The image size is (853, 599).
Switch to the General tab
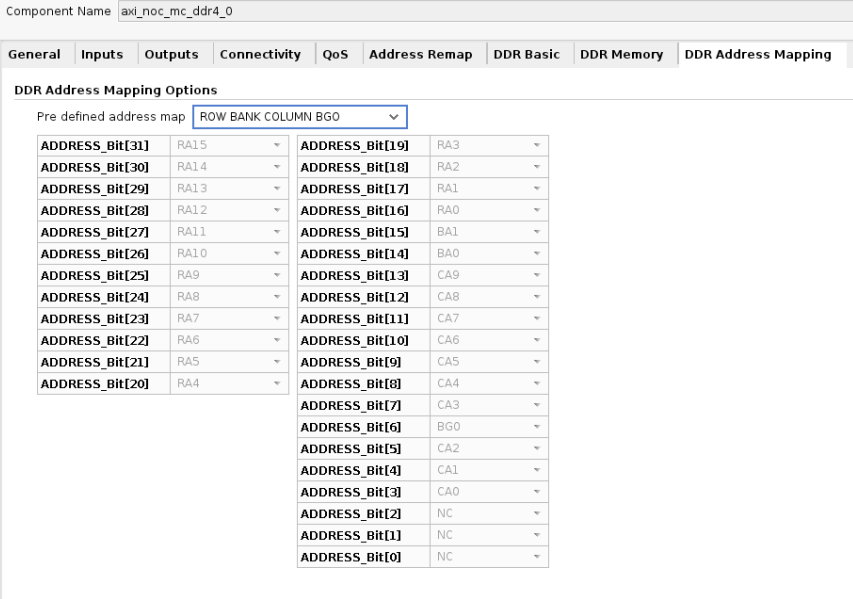pyautogui.click(x=34, y=54)
